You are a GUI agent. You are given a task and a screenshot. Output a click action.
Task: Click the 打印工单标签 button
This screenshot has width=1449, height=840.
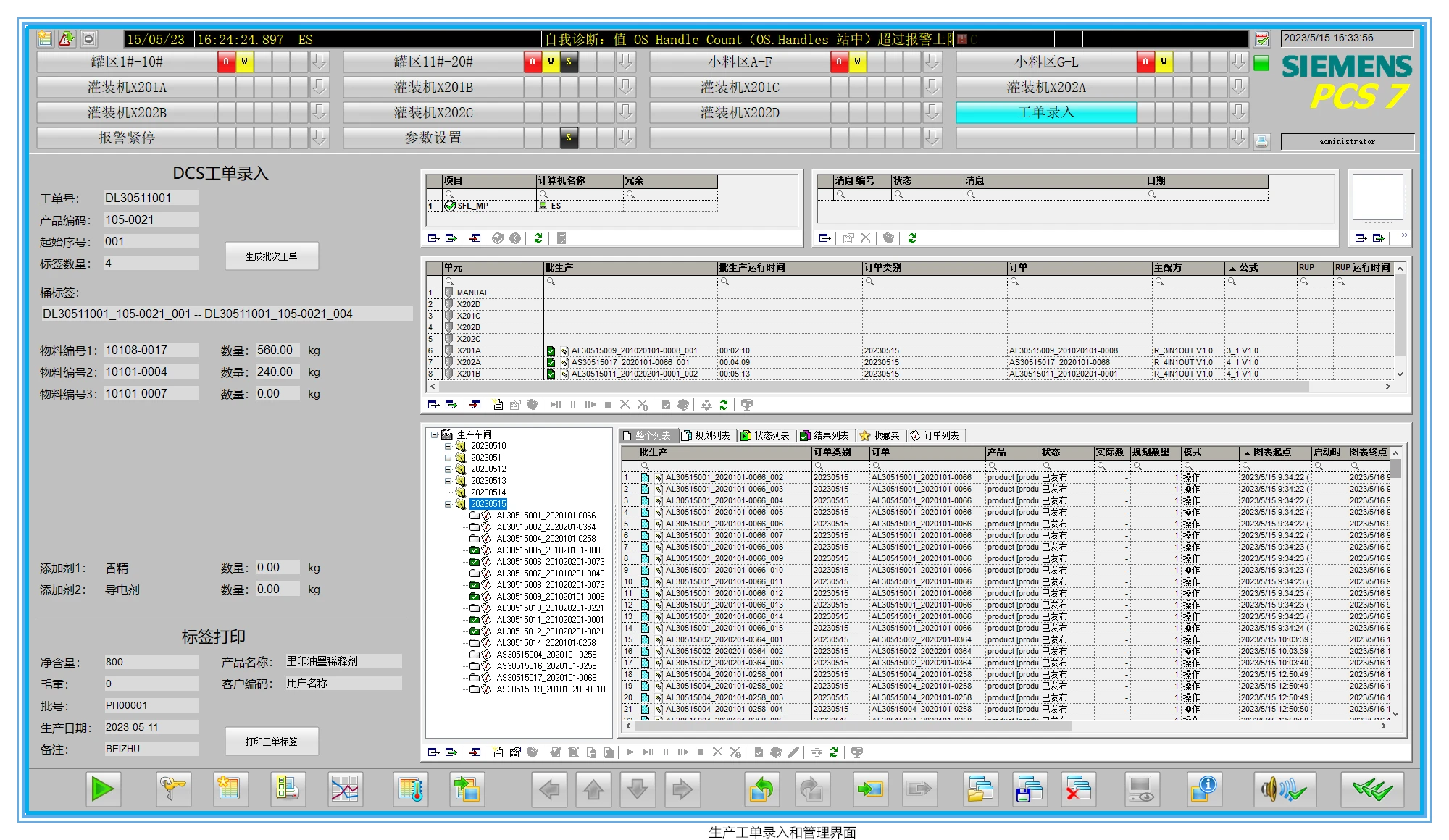pos(271,742)
